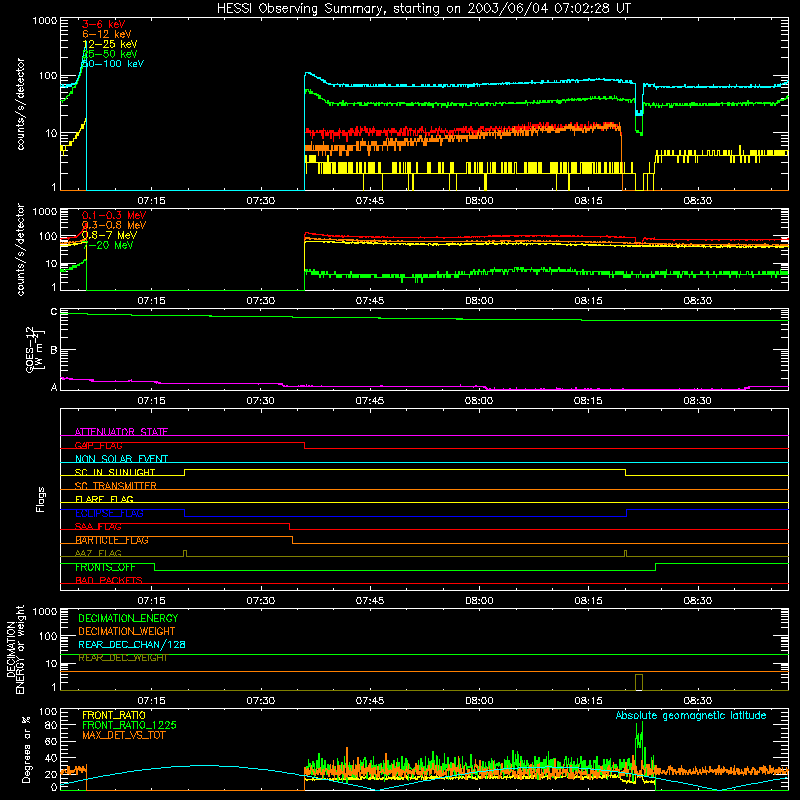Click the B level label on GOES plot
The image size is (800, 800).
(54, 350)
